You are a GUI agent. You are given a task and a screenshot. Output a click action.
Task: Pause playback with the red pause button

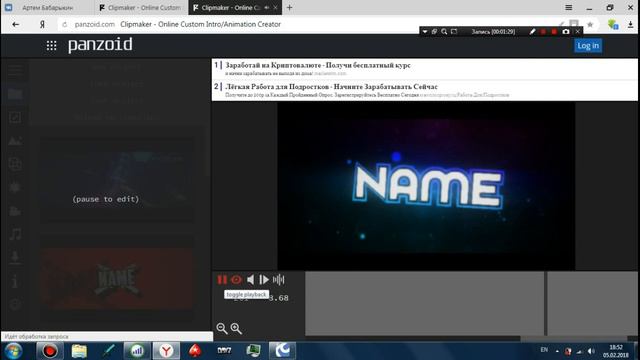[222, 280]
